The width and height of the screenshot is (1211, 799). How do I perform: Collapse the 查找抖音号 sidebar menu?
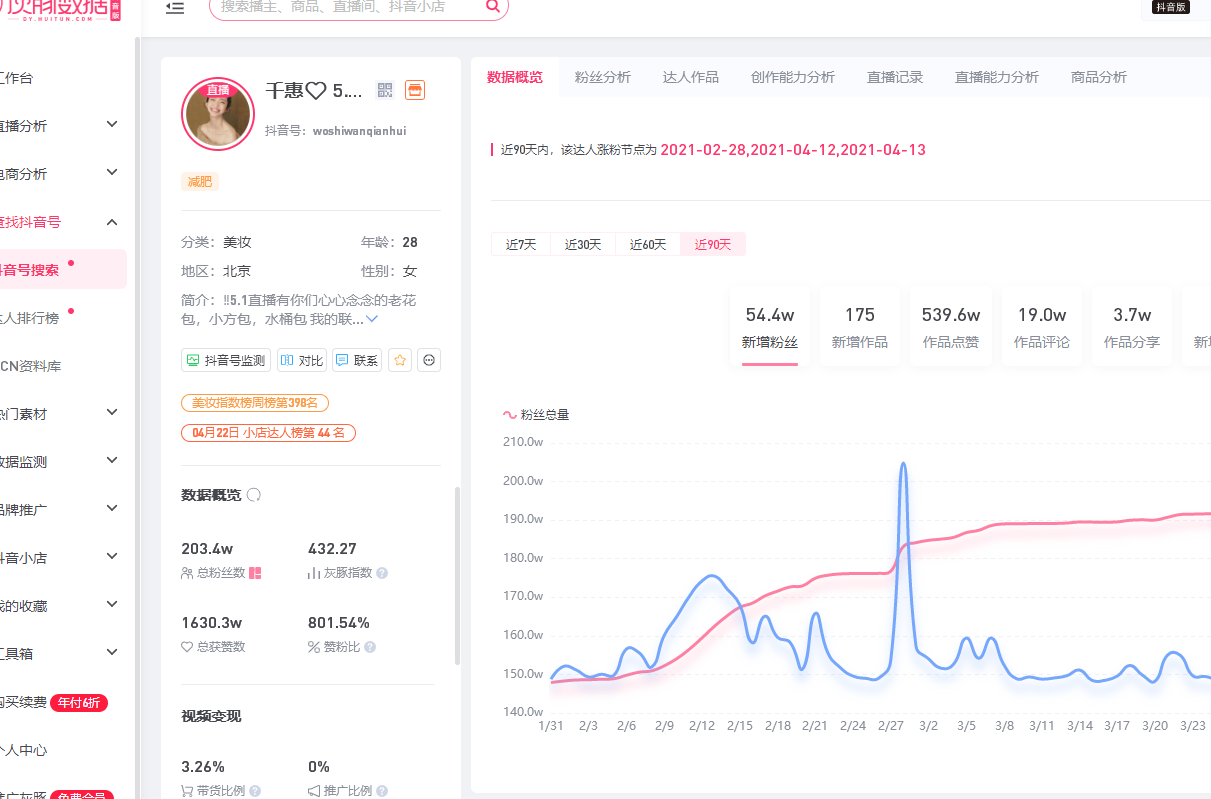(112, 221)
